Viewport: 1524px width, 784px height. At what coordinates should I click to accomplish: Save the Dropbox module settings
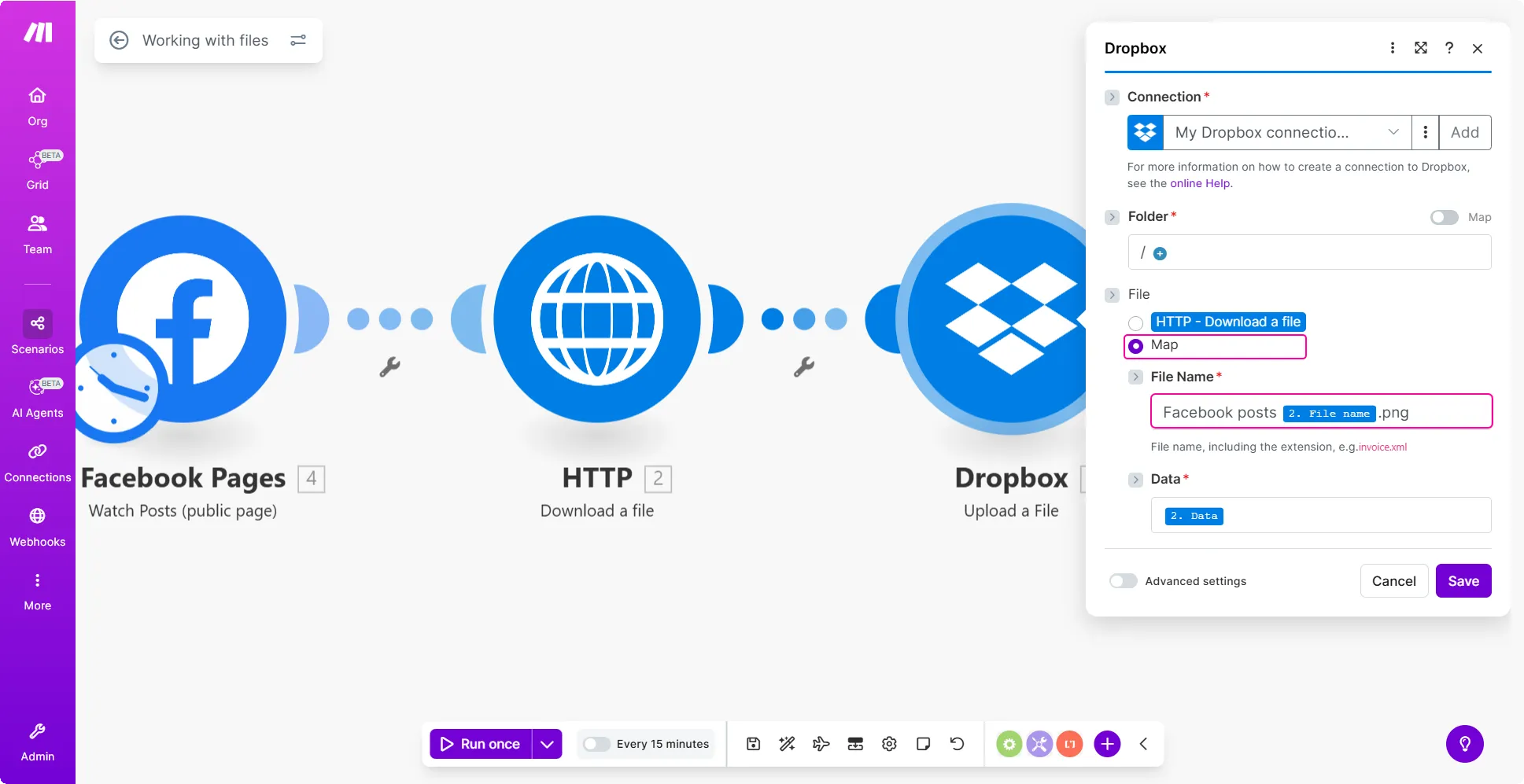[1463, 581]
